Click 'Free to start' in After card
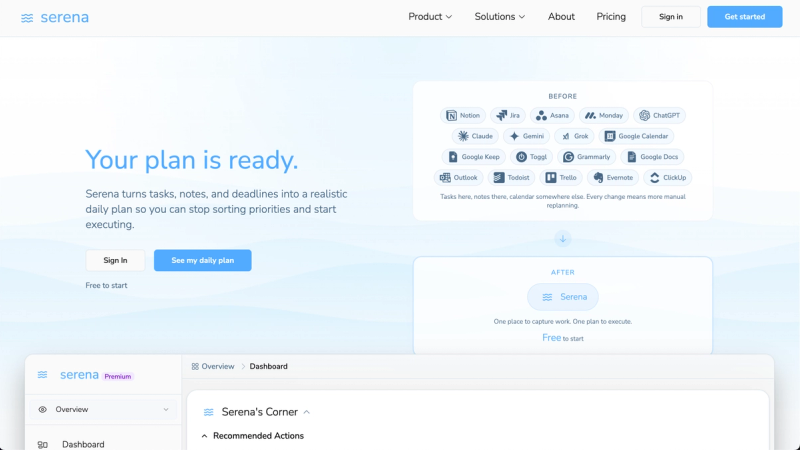Image resolution: width=800 pixels, height=450 pixels. click(x=563, y=338)
